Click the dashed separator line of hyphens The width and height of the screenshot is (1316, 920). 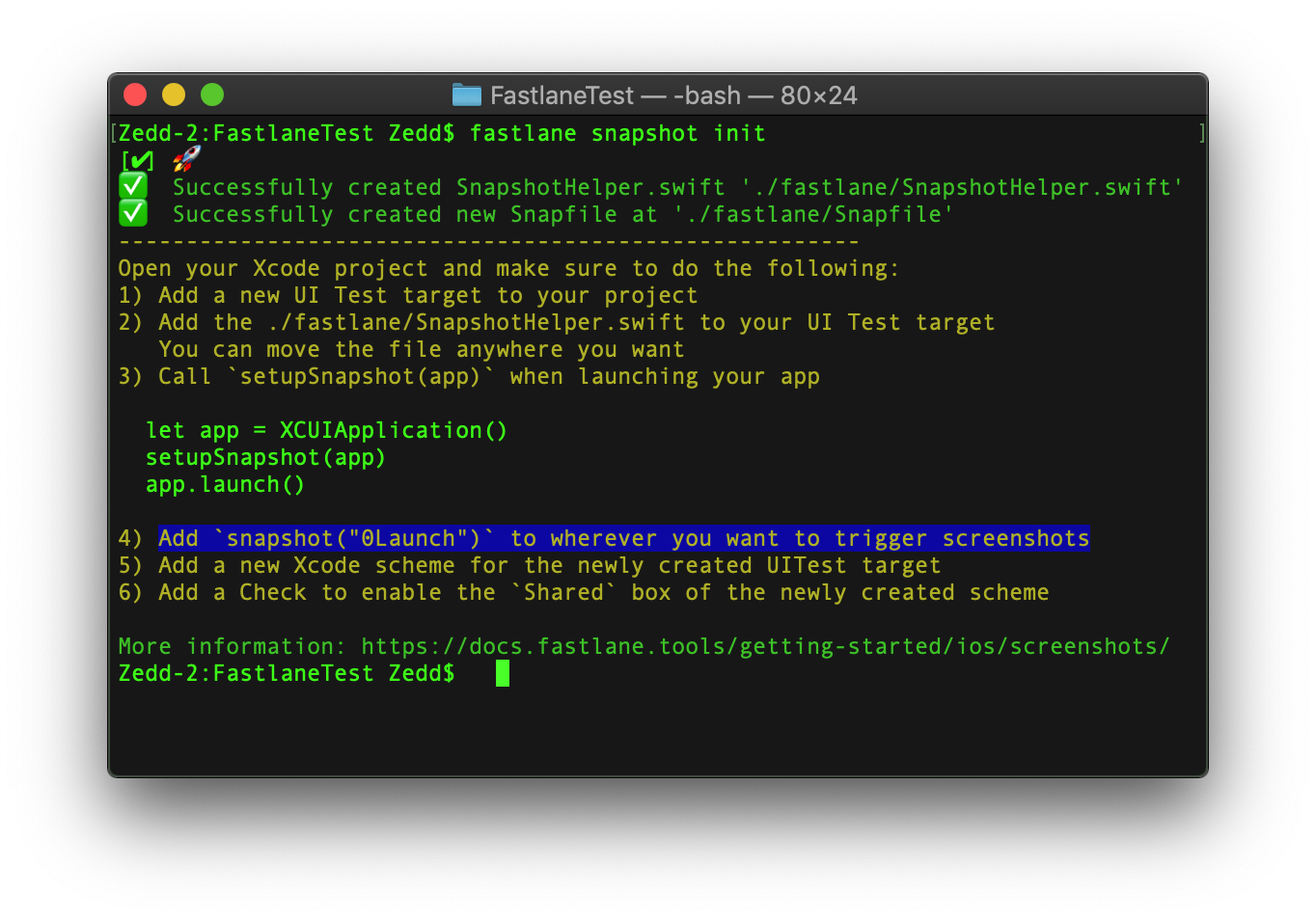coord(489,241)
